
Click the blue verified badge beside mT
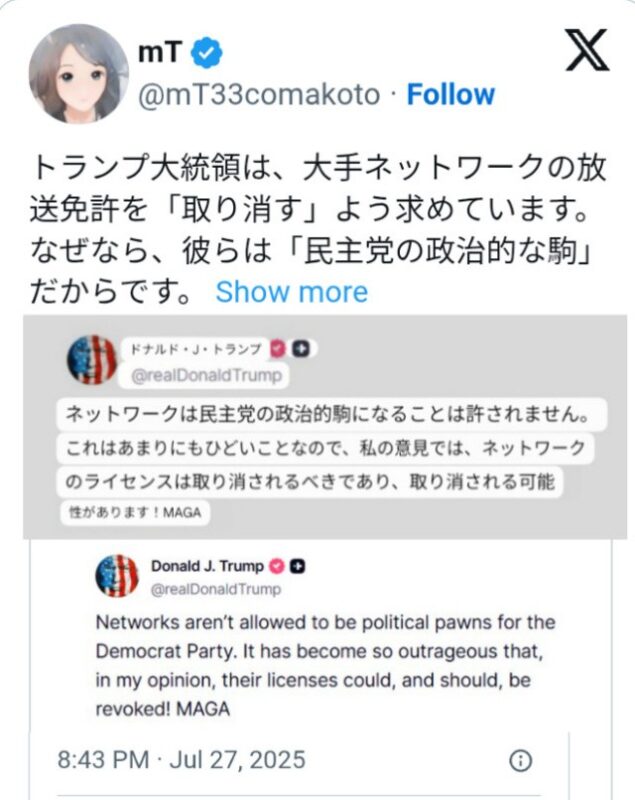pos(207,52)
